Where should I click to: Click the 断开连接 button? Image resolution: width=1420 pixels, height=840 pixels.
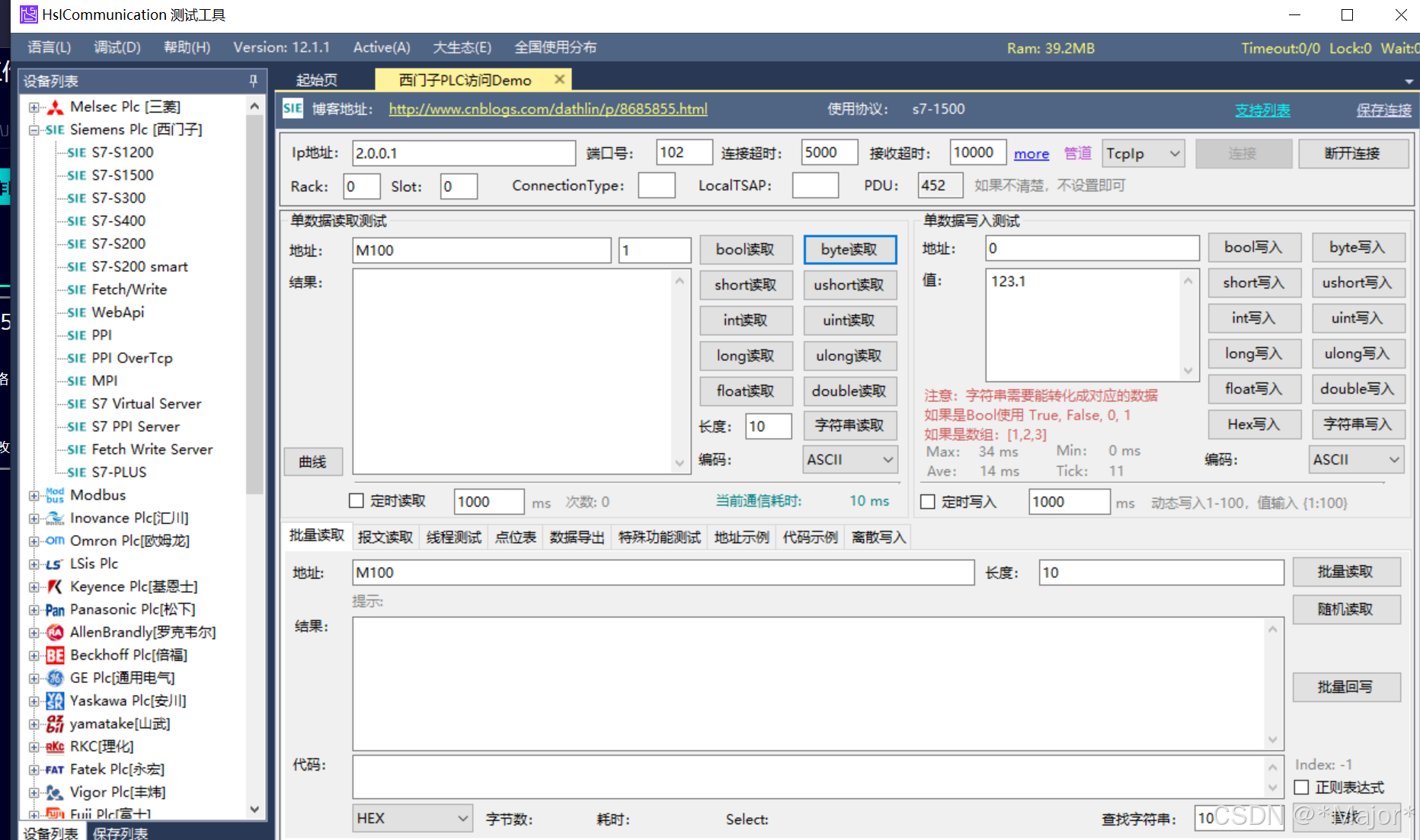point(1354,153)
